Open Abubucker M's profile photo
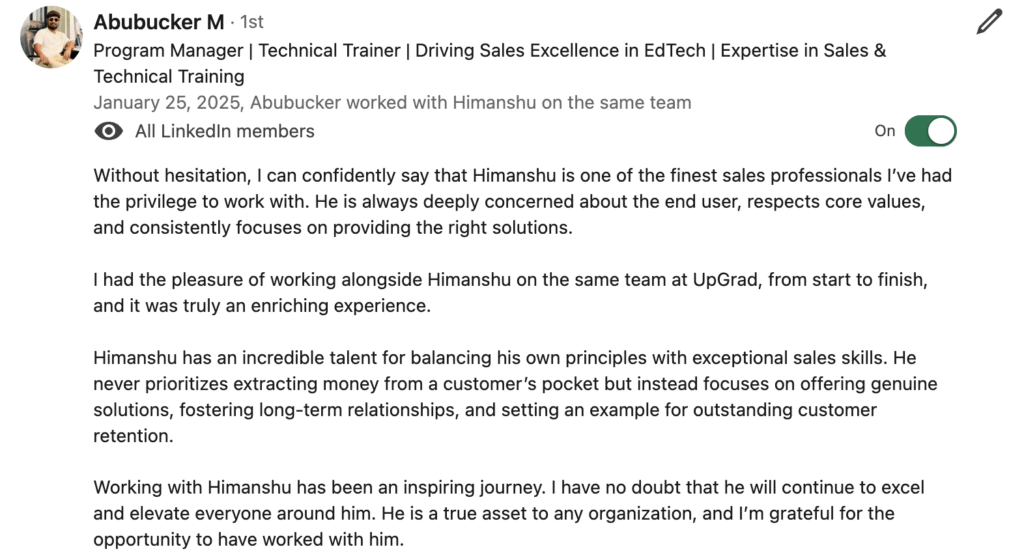Viewport: 1024px width, 560px height. point(52,37)
